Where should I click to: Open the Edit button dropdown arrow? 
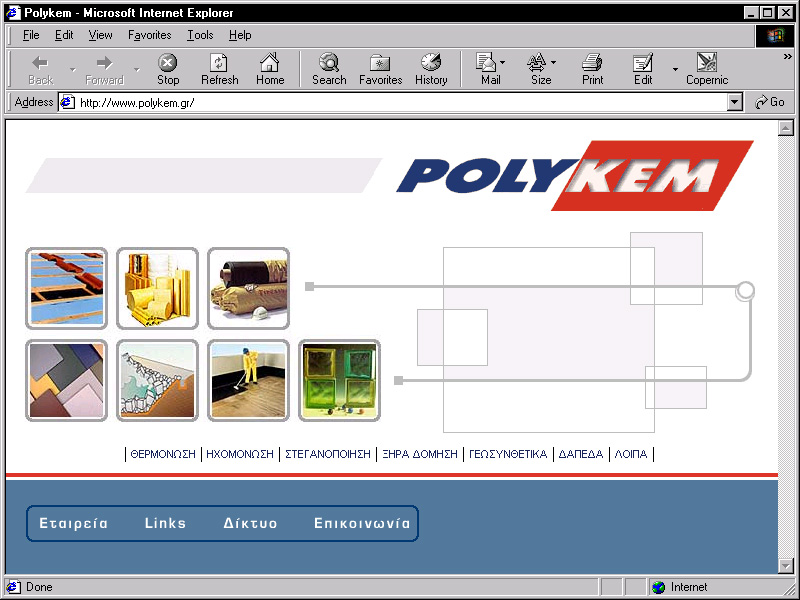(x=675, y=69)
